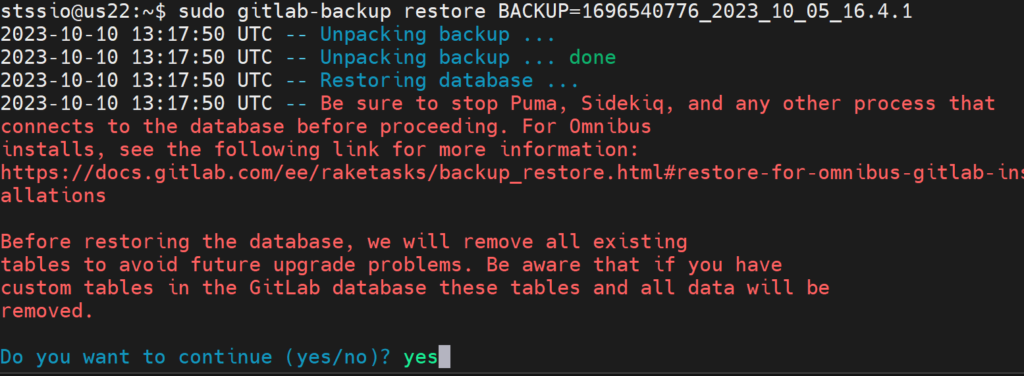Click the typed 'yes' answer text

(421, 357)
